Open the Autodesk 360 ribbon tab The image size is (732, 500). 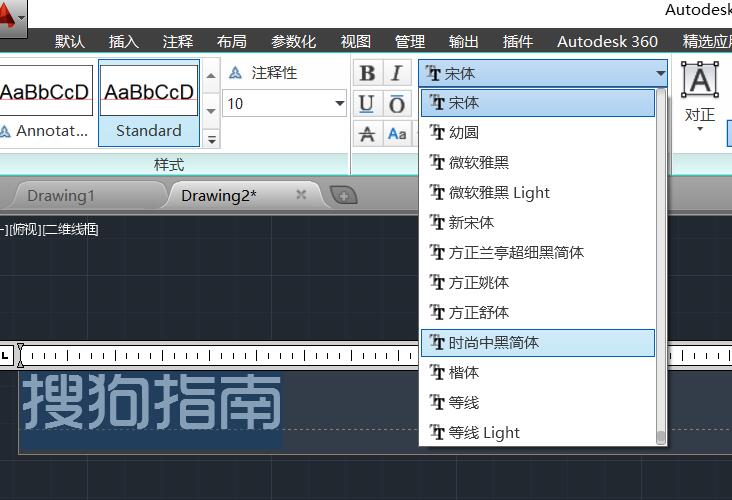pyautogui.click(x=607, y=42)
